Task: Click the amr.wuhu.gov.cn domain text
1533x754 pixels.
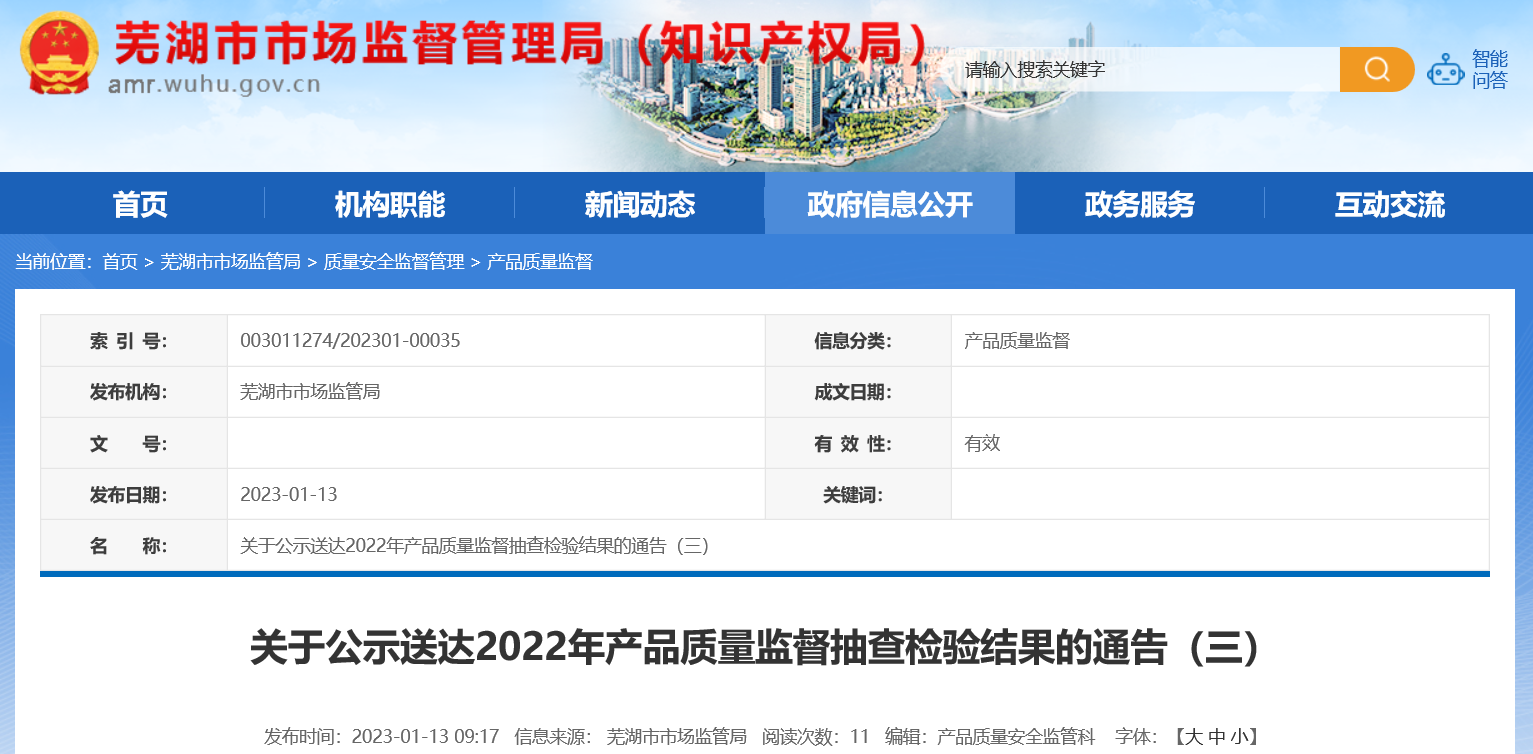Action: pyautogui.click(x=214, y=85)
